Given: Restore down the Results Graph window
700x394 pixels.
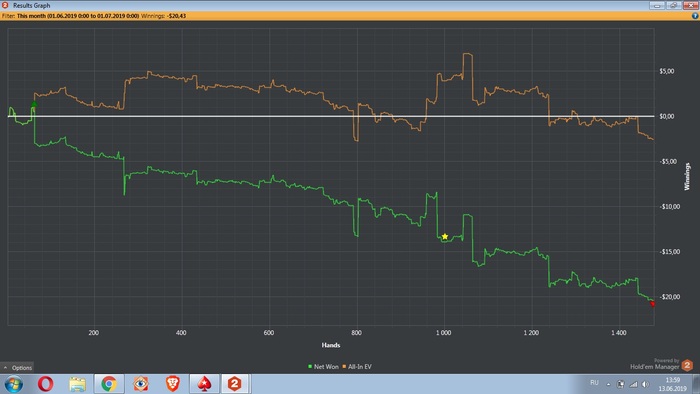Looking at the screenshot, I should click(673, 5).
